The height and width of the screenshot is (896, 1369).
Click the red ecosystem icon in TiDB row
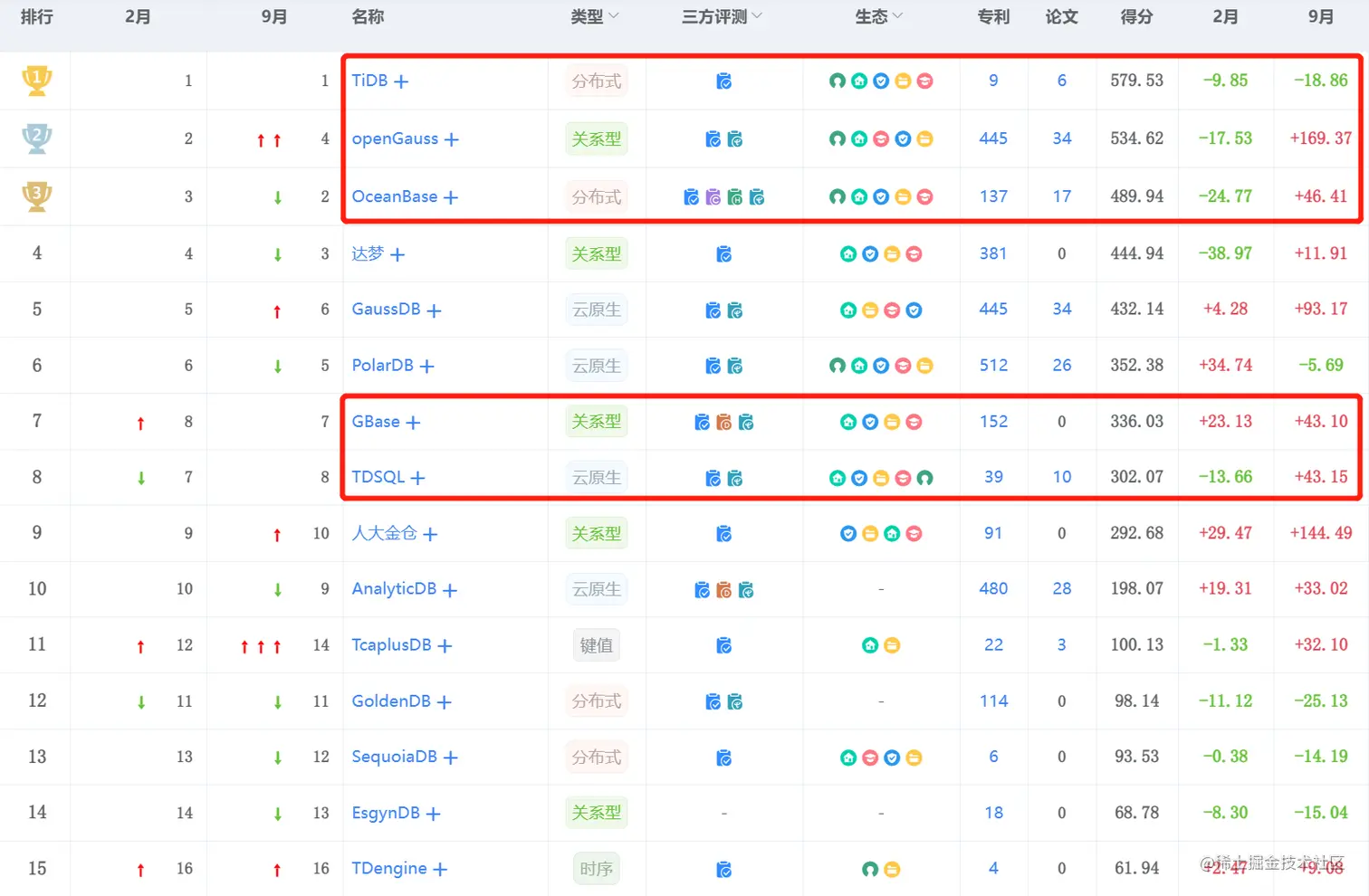tap(924, 81)
